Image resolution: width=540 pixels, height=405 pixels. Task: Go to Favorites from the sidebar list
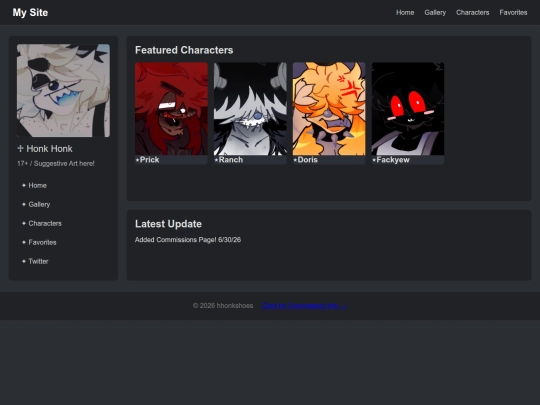point(42,242)
